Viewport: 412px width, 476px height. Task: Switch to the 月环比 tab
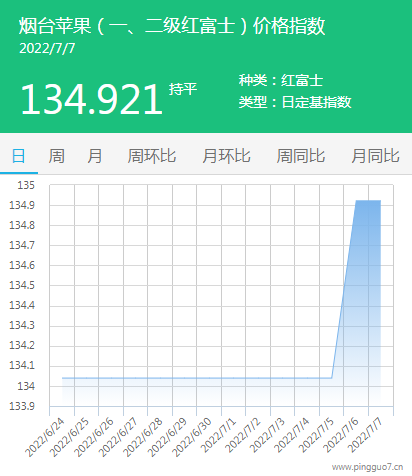tap(226, 156)
